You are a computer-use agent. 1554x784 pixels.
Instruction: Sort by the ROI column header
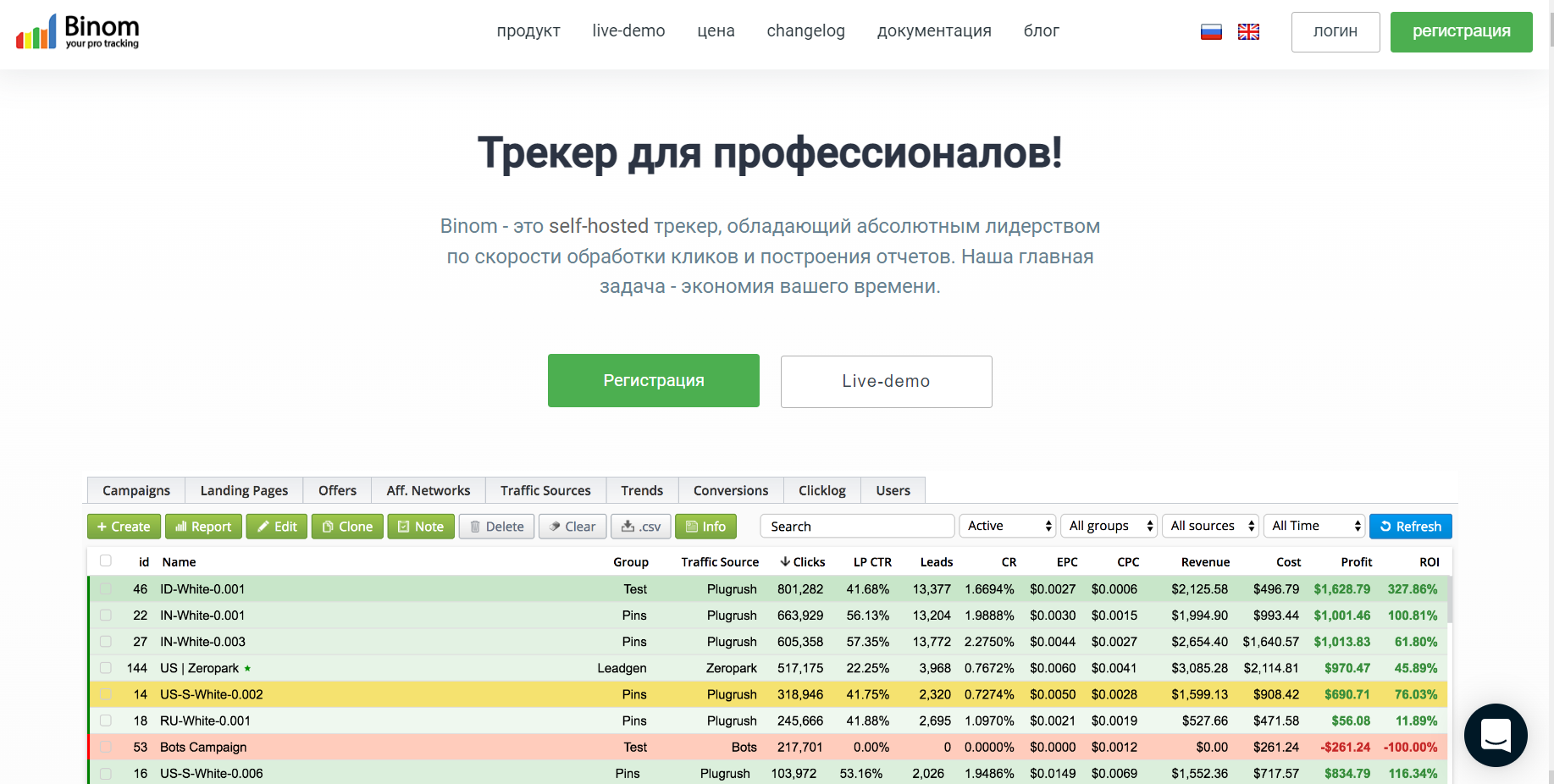click(x=1430, y=562)
